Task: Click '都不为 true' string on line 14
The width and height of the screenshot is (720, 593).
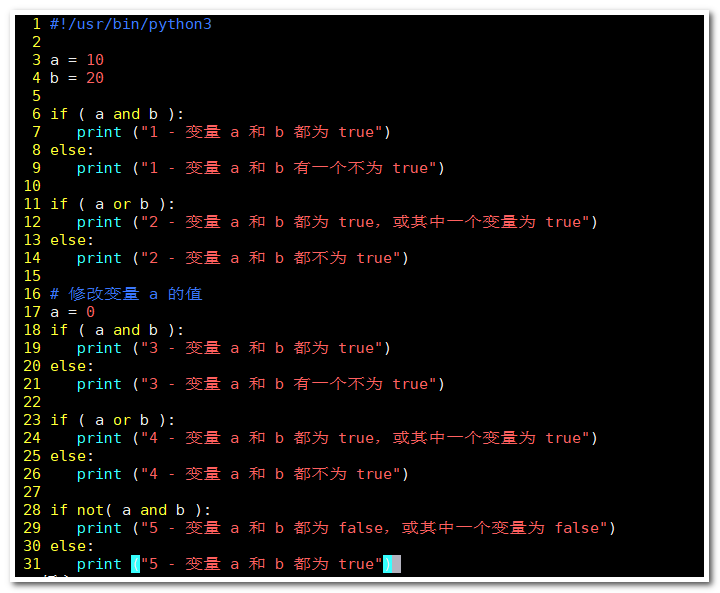Action: click(x=343, y=258)
